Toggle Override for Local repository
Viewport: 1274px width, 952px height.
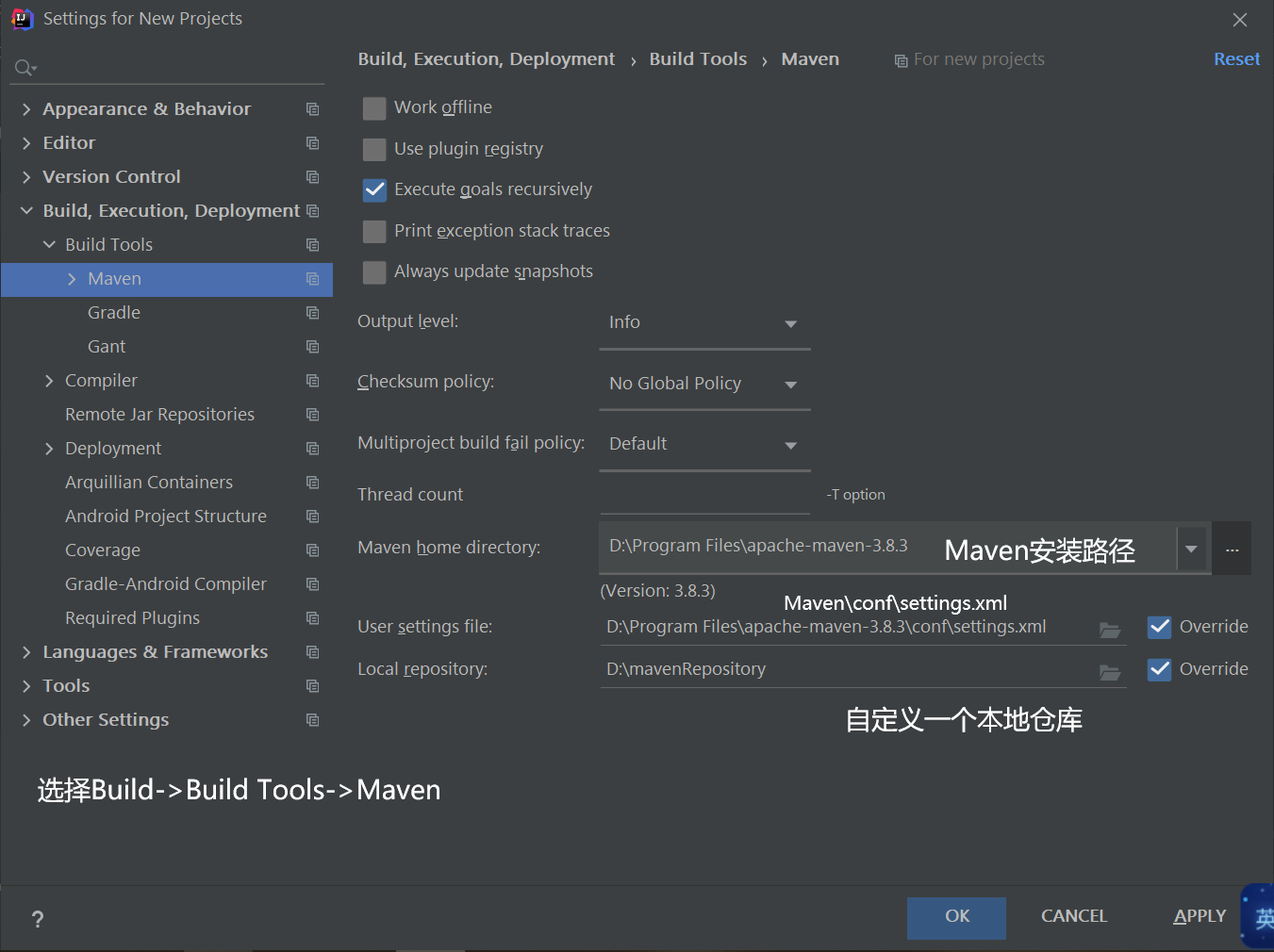pos(1160,669)
